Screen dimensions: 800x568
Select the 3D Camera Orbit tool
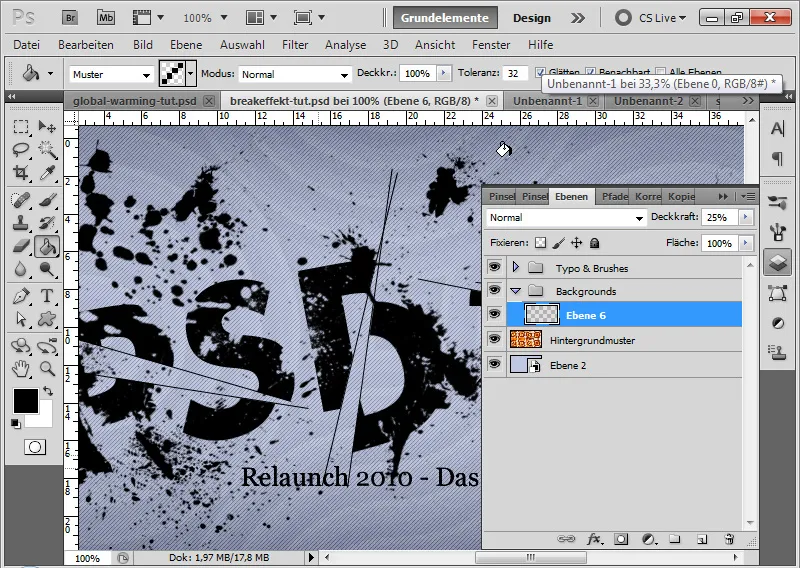coord(47,346)
